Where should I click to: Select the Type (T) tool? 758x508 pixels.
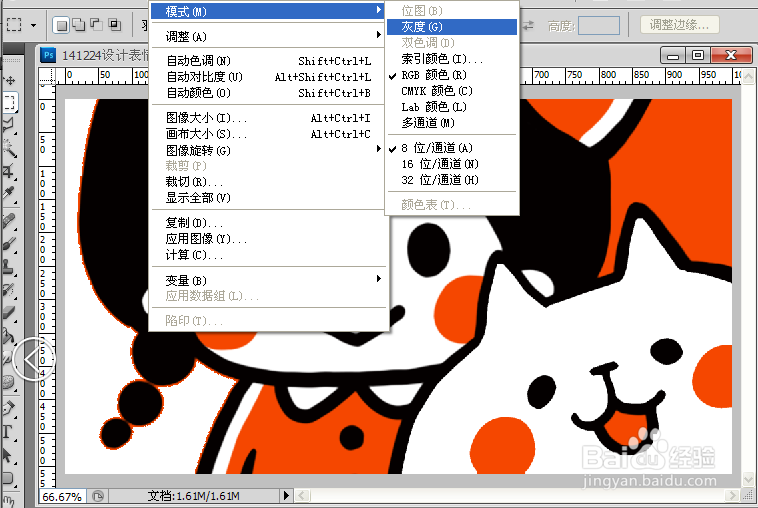(x=9, y=432)
